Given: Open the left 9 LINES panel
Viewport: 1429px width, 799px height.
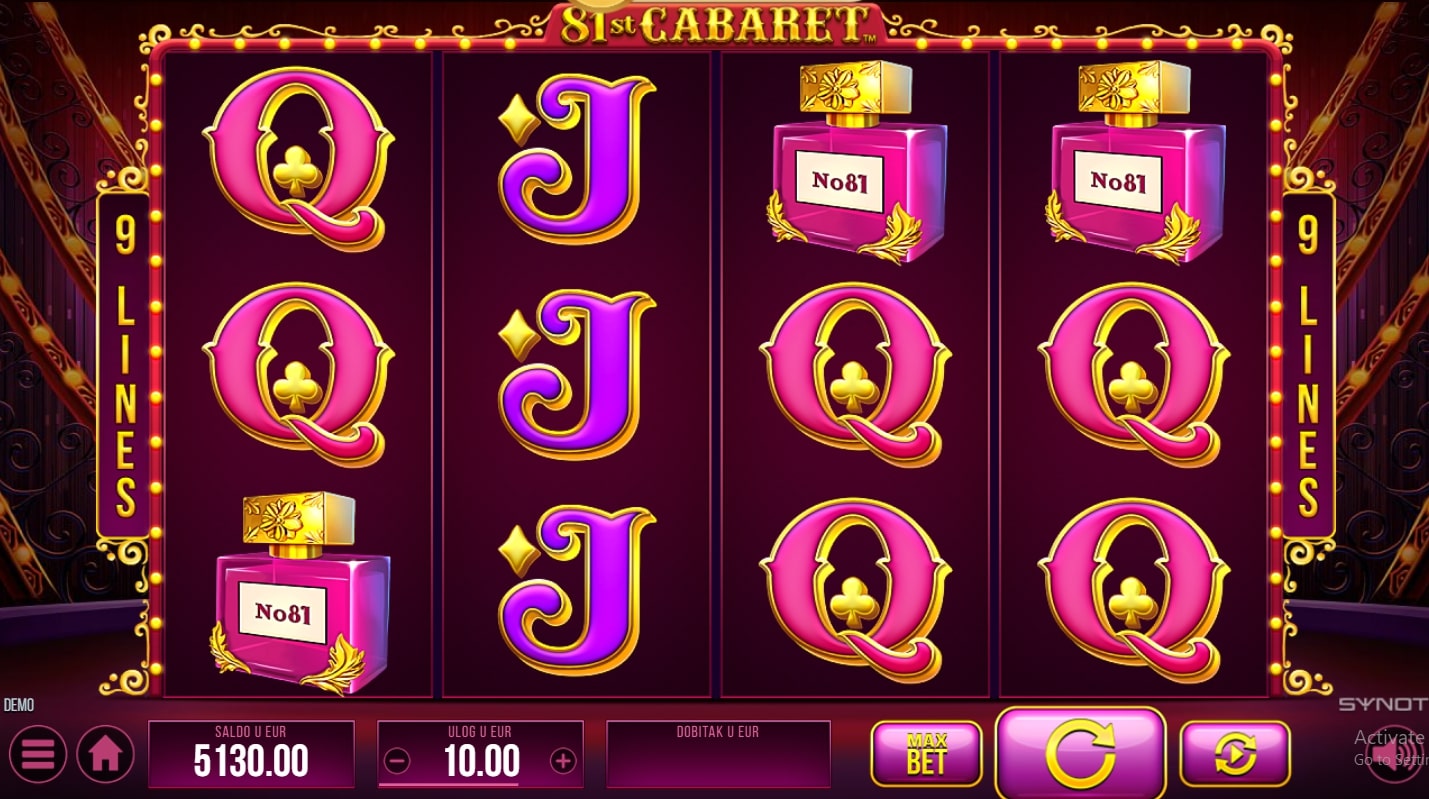Looking at the screenshot, I should pos(124,366).
